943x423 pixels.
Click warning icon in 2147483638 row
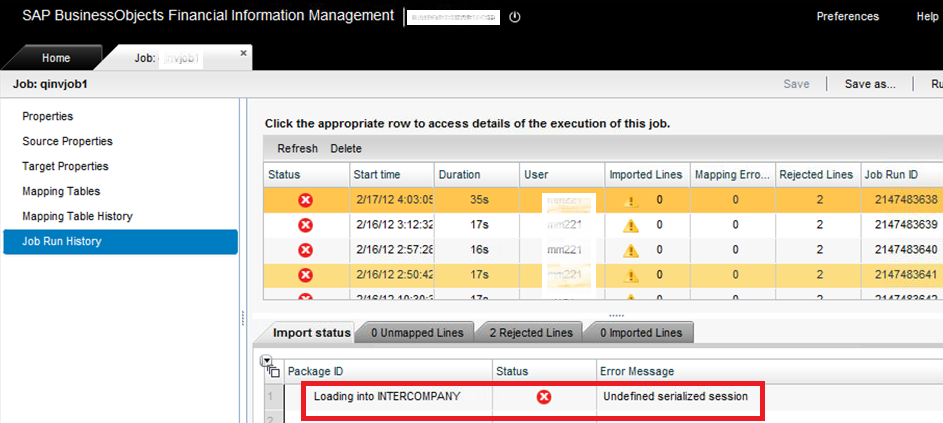tap(630, 201)
